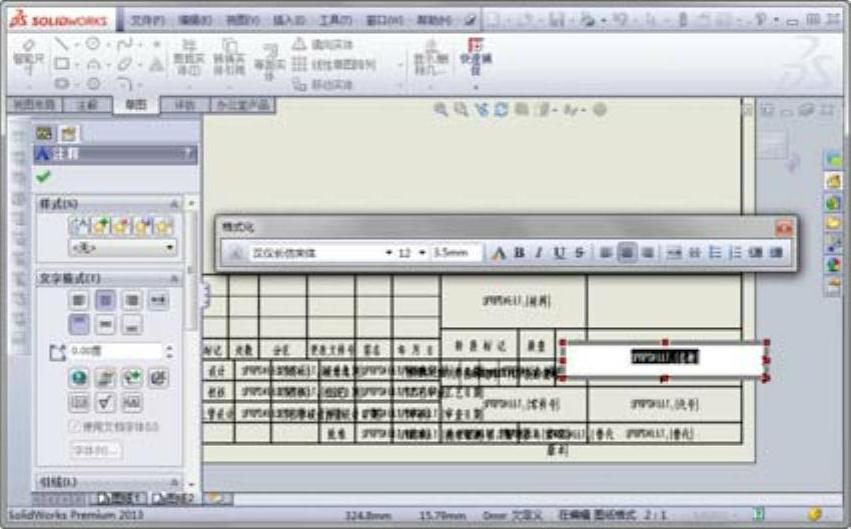The image size is (851, 529).
Task: Click the 3.5mm height field
Action: (x=456, y=253)
